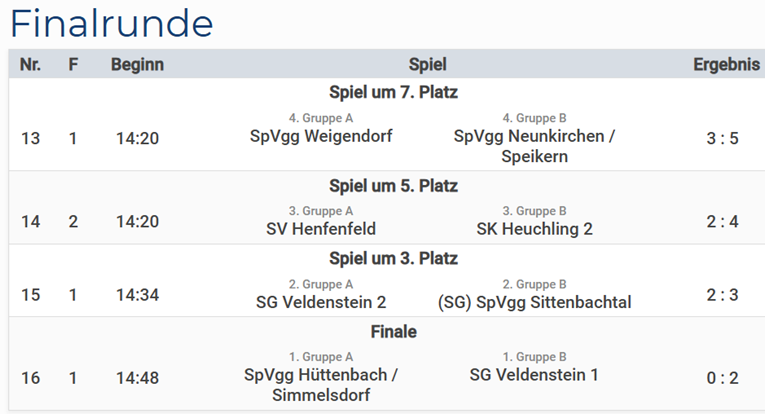Open SG Veldenstein 2 team entry
Viewport: 765px width, 414px height.
(321, 302)
